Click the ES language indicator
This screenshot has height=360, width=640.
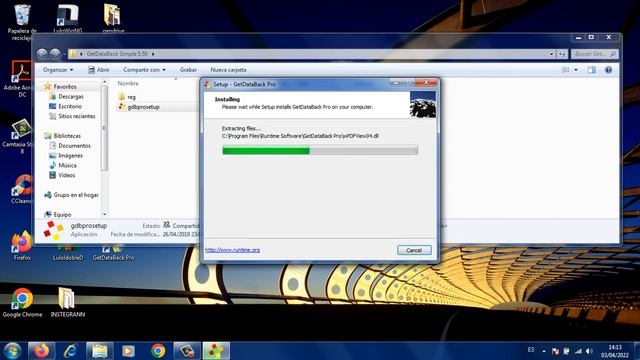tap(531, 350)
